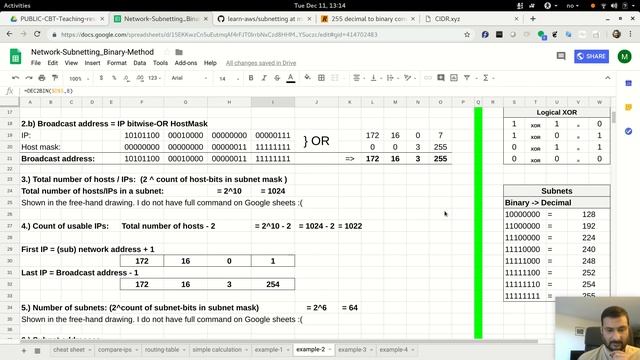Open the all sheets list
This screenshot has width=640, height=360.
point(37,350)
